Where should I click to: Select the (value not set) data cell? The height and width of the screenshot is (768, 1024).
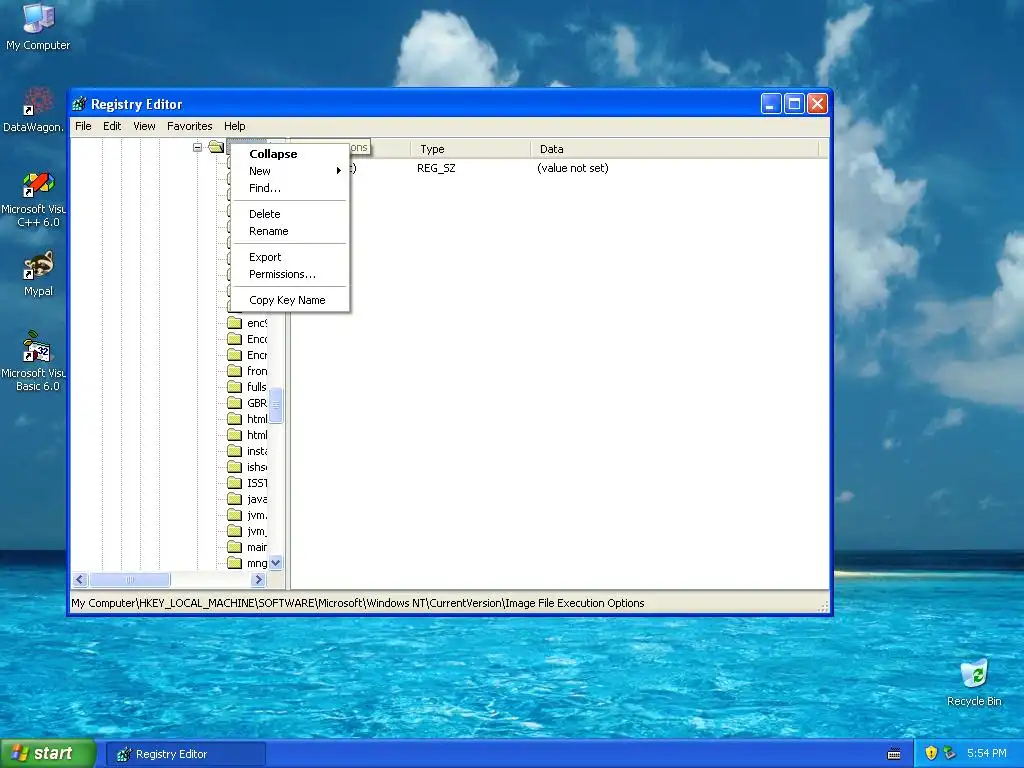pyautogui.click(x=573, y=168)
